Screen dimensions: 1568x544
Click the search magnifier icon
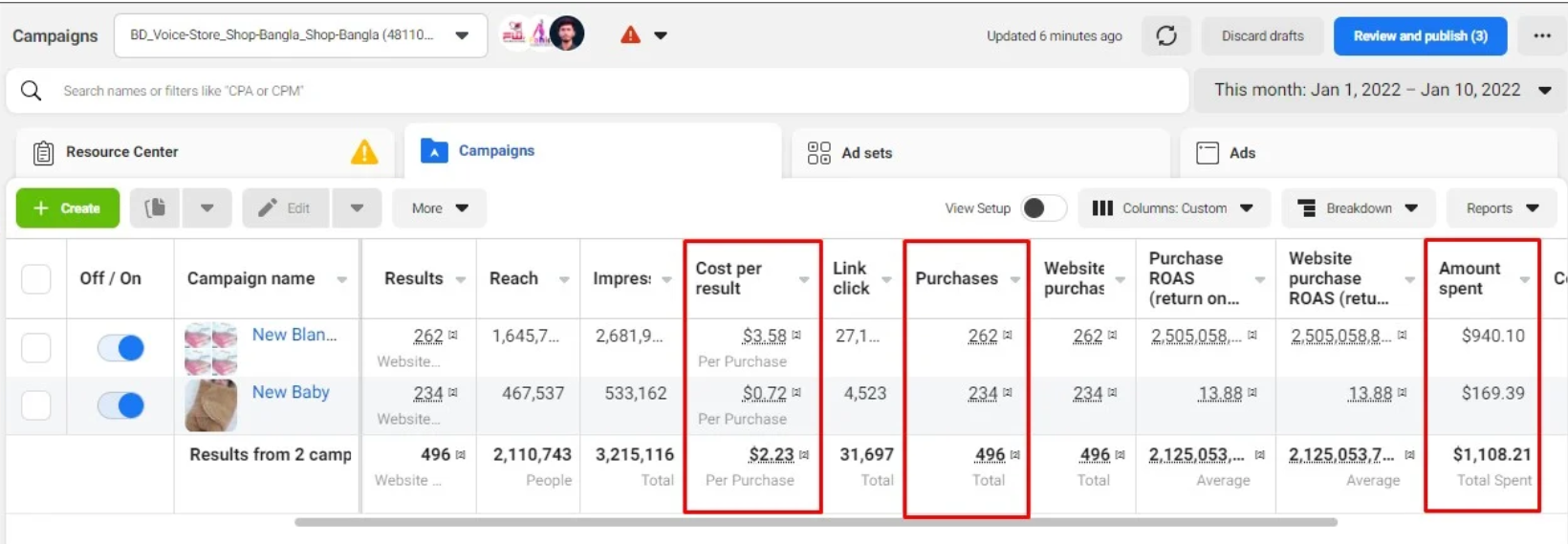(x=32, y=91)
